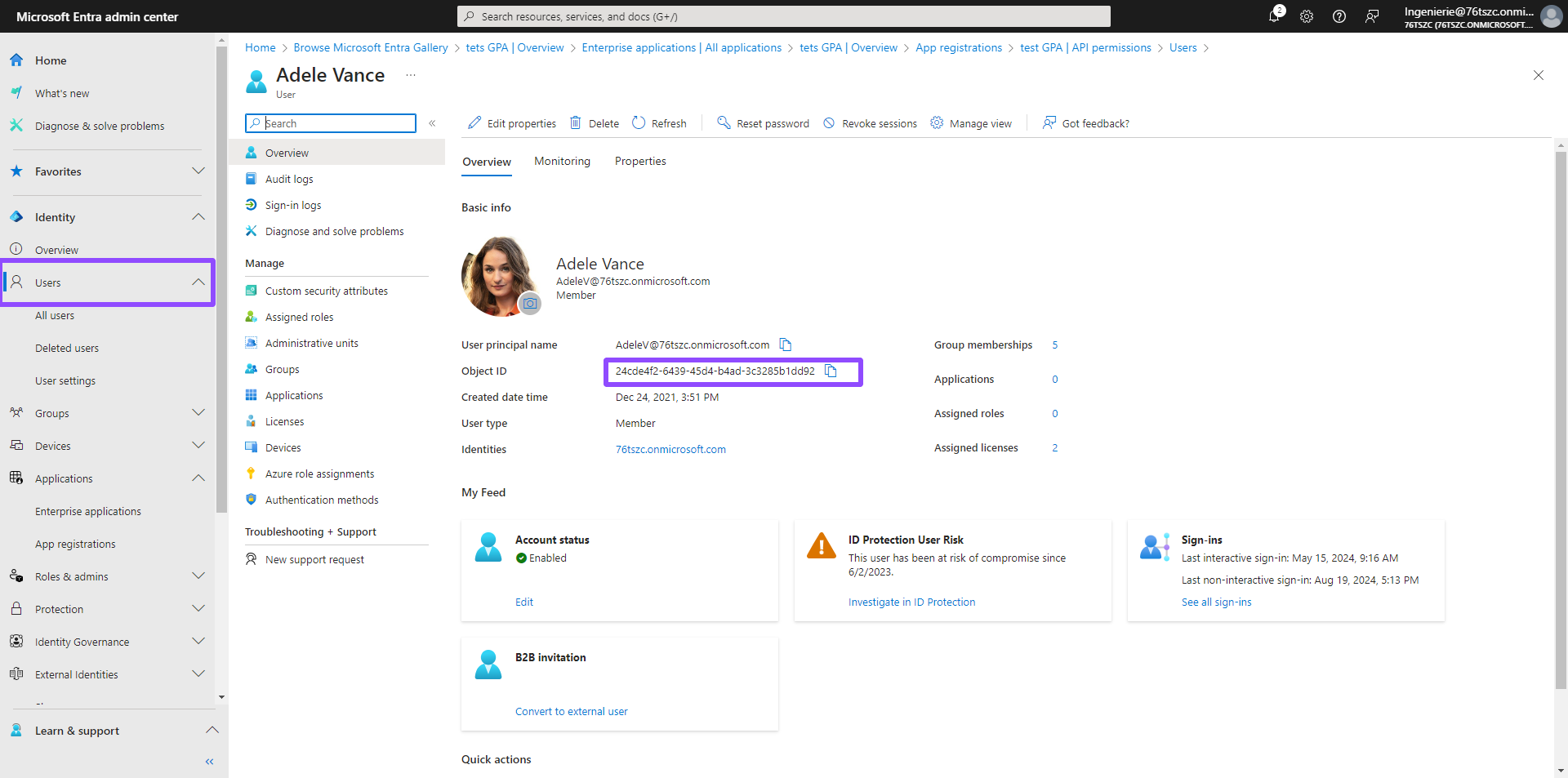Open Enterprise applications in the sidebar
This screenshot has width=1568, height=778.
coord(88,511)
